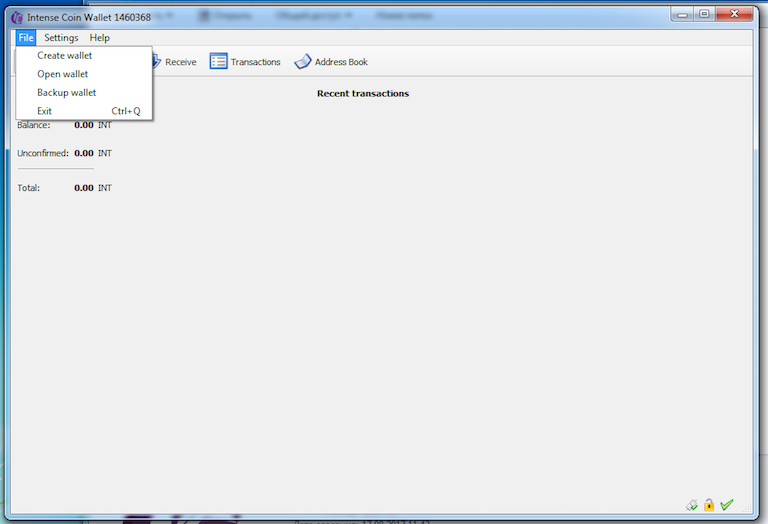The width and height of the screenshot is (768, 524).
Task: Choose Exit from the File menu
Action: [x=84, y=111]
